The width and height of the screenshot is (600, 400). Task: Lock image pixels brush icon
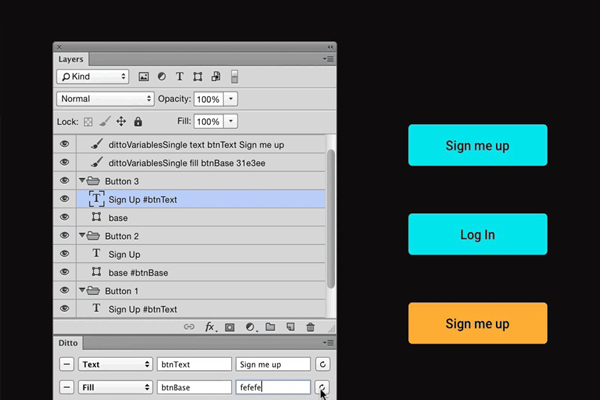pos(104,121)
